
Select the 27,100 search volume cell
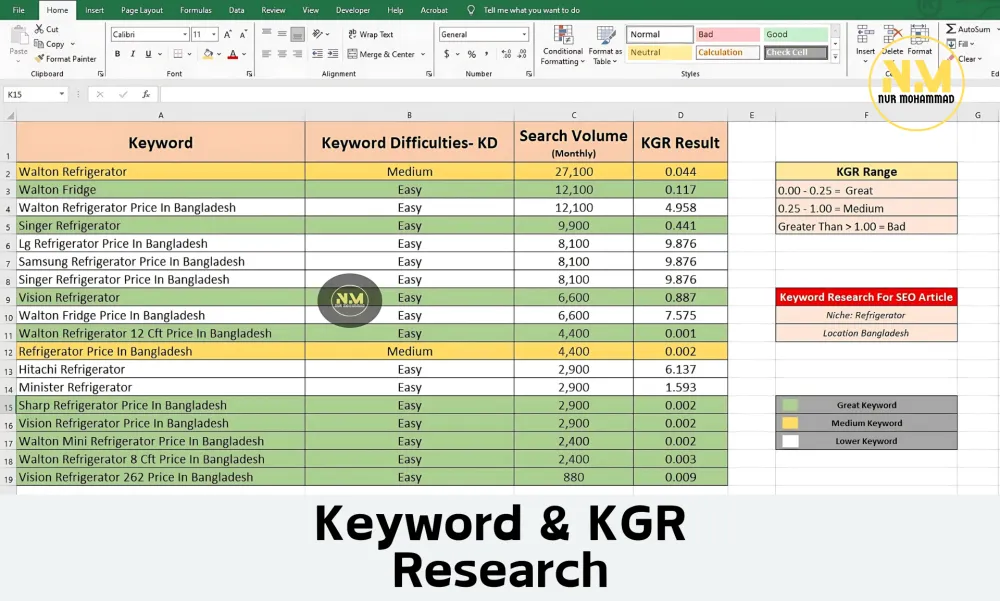point(573,172)
